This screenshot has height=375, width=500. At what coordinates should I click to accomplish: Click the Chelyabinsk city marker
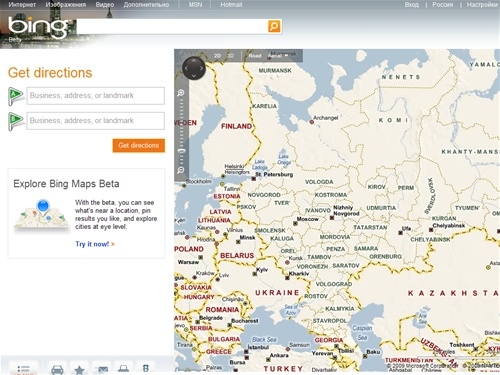[x=431, y=230]
